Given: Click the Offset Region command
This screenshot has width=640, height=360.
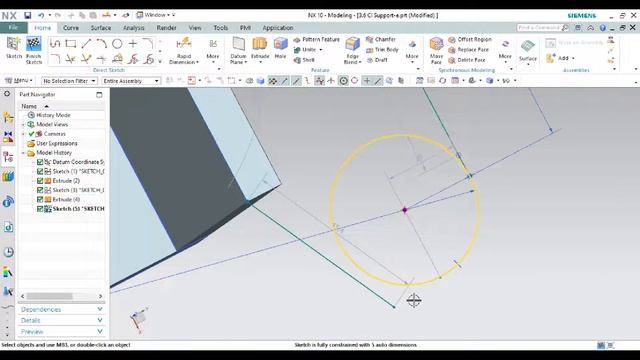Looking at the screenshot, I should (x=470, y=39).
